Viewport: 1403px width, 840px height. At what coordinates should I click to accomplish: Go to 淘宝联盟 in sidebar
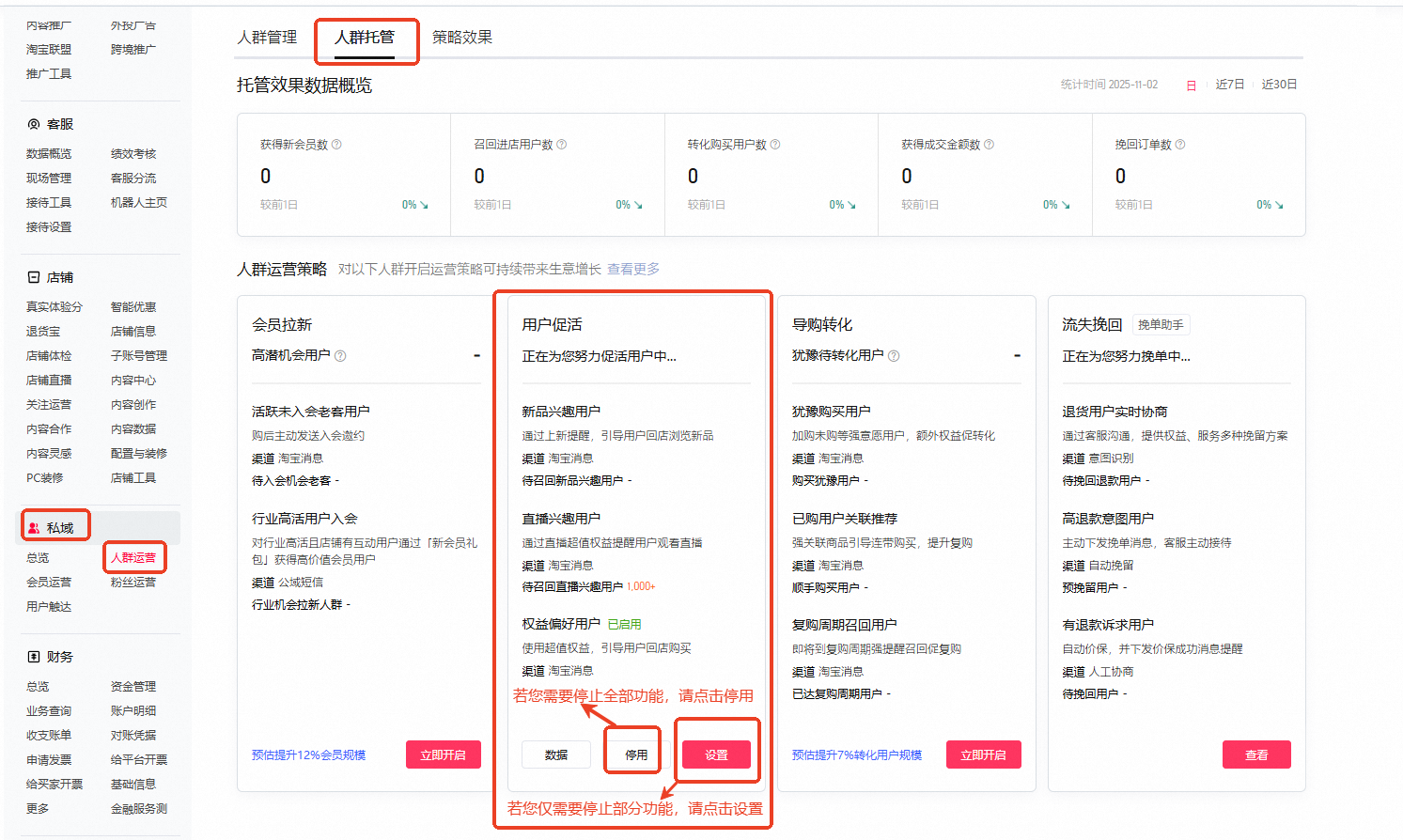point(49,50)
